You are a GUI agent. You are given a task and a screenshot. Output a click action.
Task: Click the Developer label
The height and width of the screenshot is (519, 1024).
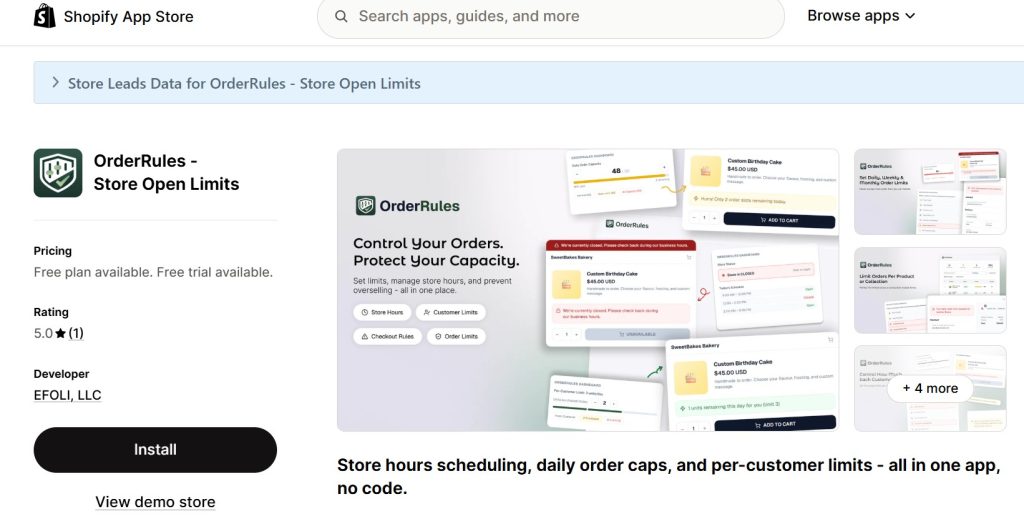coord(61,374)
